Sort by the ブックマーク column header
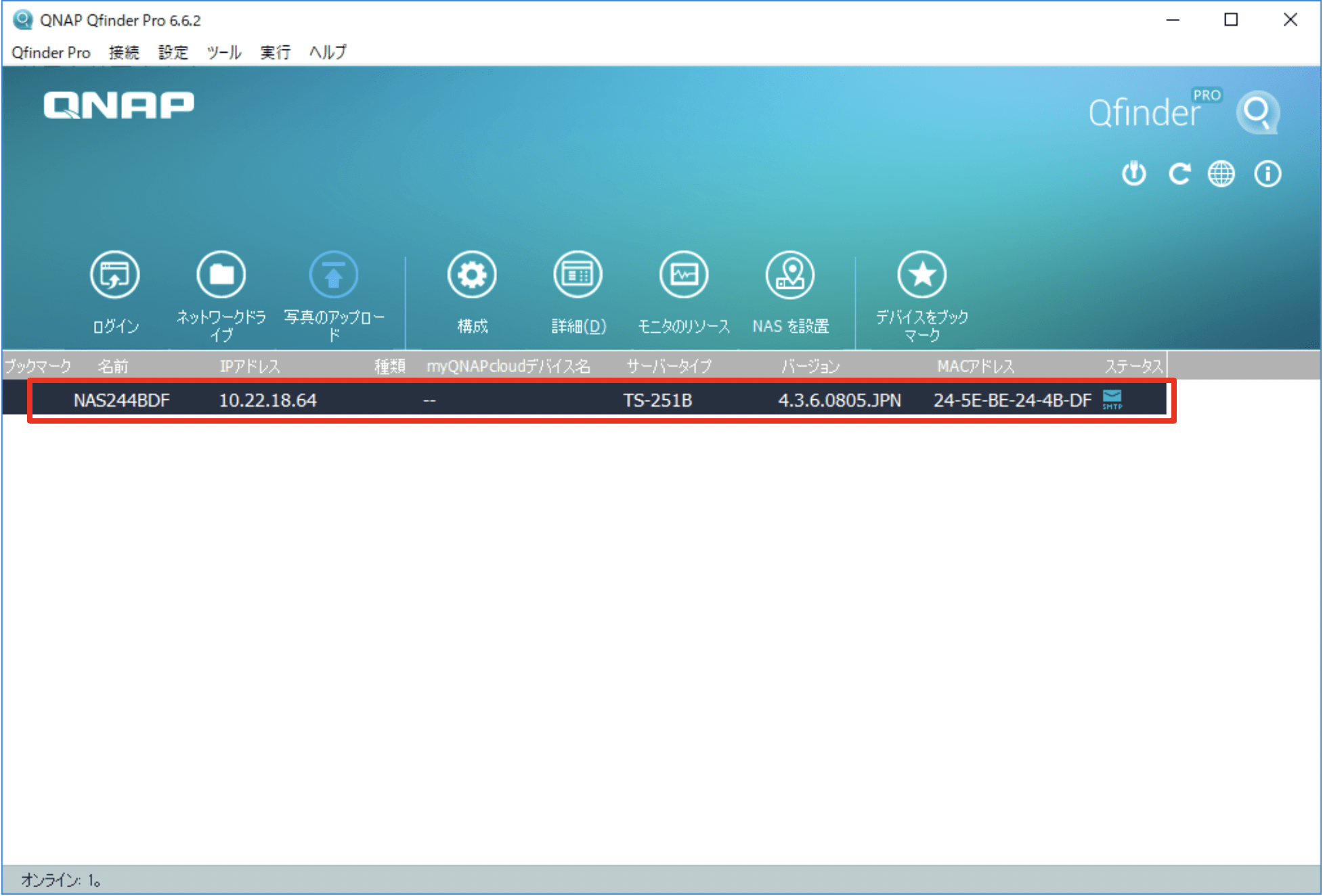The image size is (1323, 896). coord(38,366)
